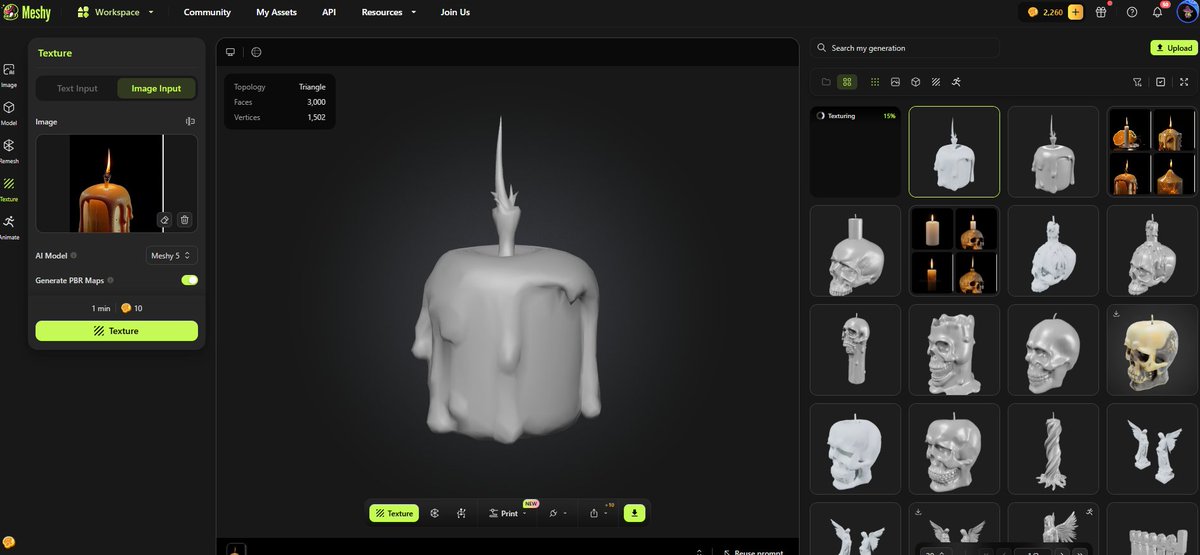Viewport: 1200px width, 555px height.
Task: Open the Model tool in left sidebar
Action: tap(9, 112)
